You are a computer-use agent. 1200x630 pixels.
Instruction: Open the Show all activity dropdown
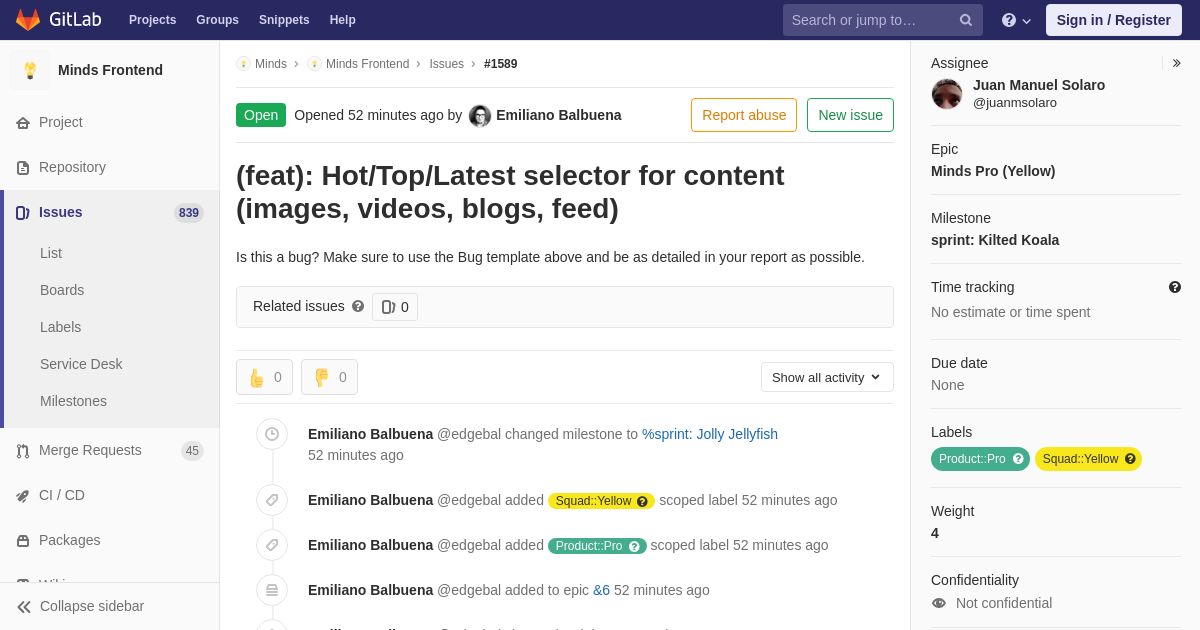827,377
